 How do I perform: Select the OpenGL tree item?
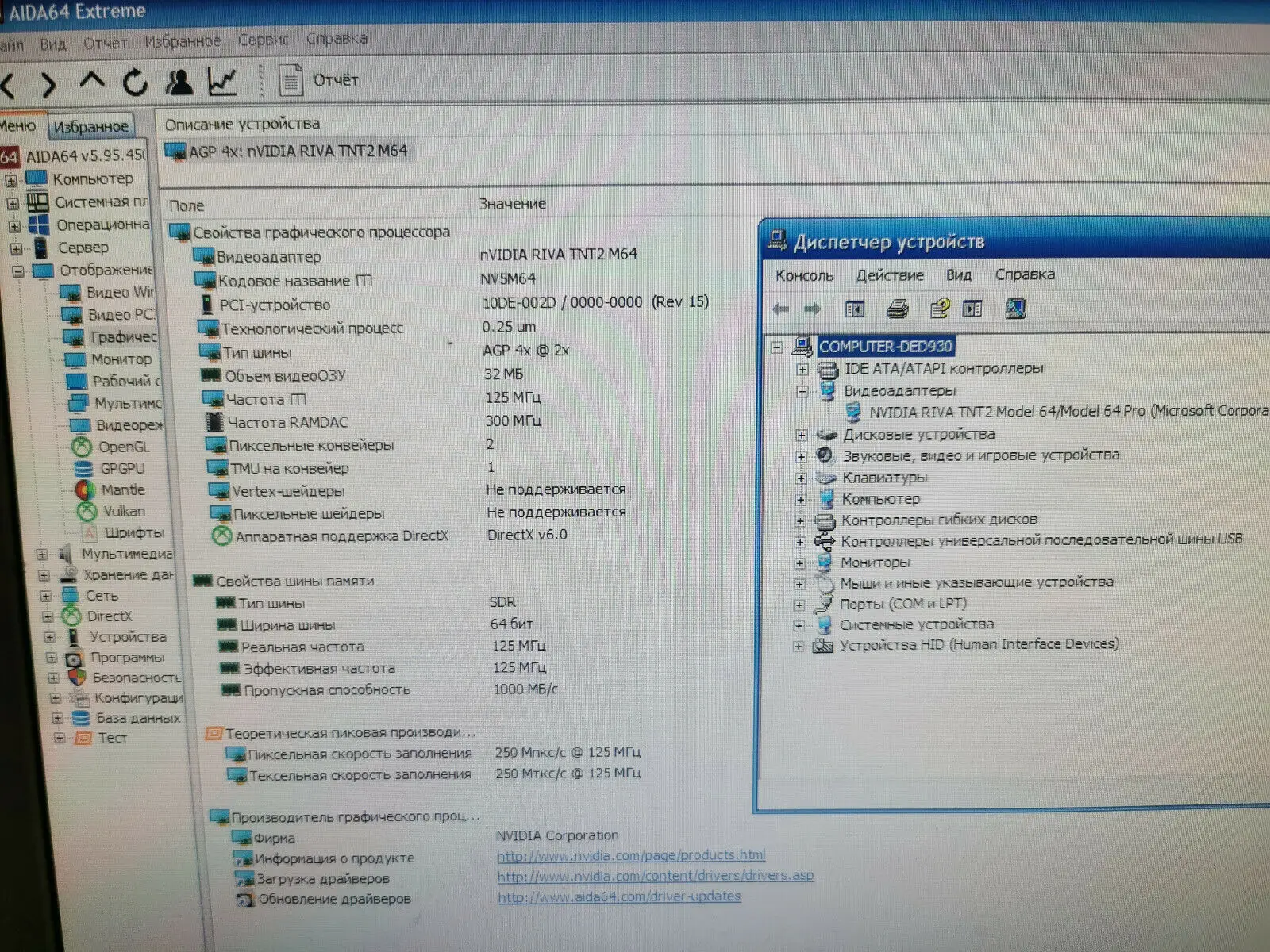click(x=124, y=447)
